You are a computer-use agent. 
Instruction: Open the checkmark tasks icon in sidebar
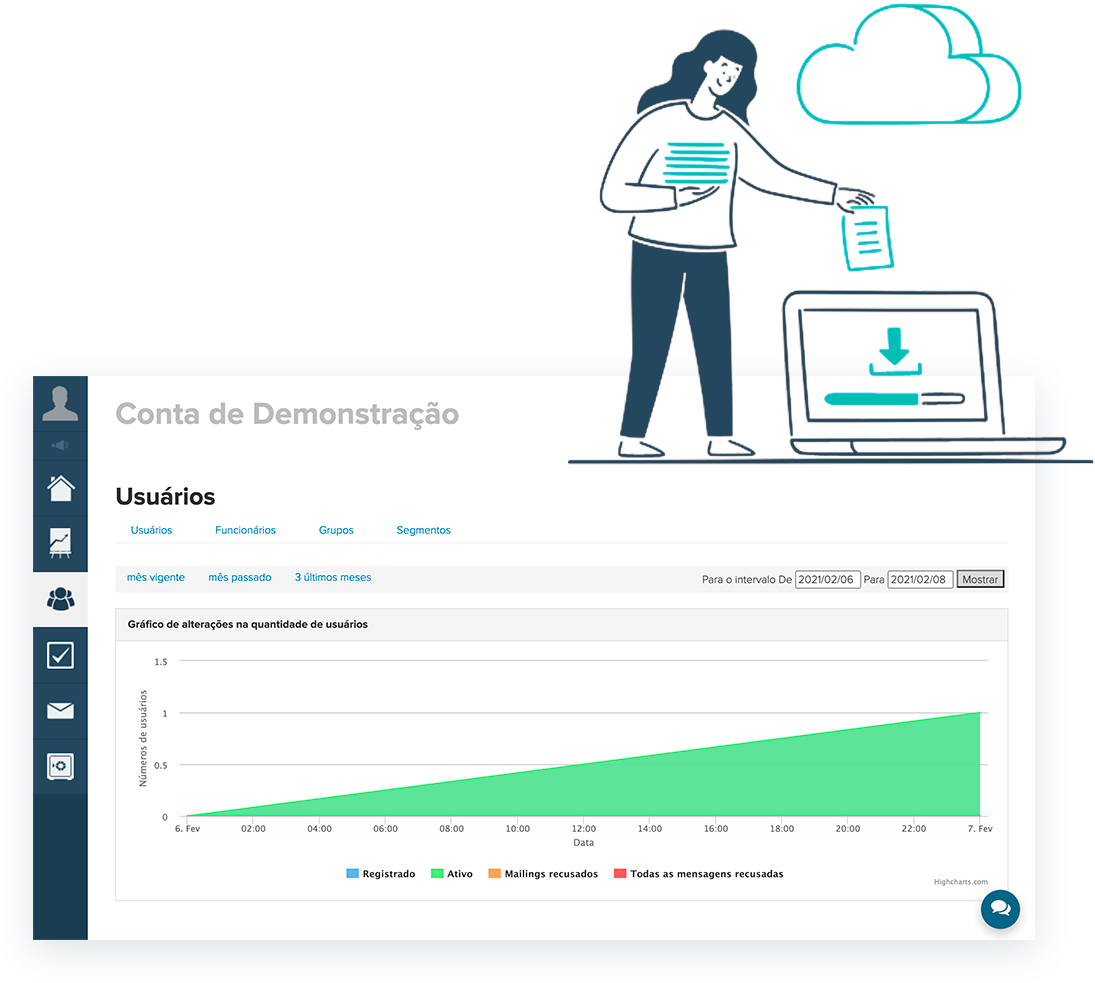pos(60,655)
